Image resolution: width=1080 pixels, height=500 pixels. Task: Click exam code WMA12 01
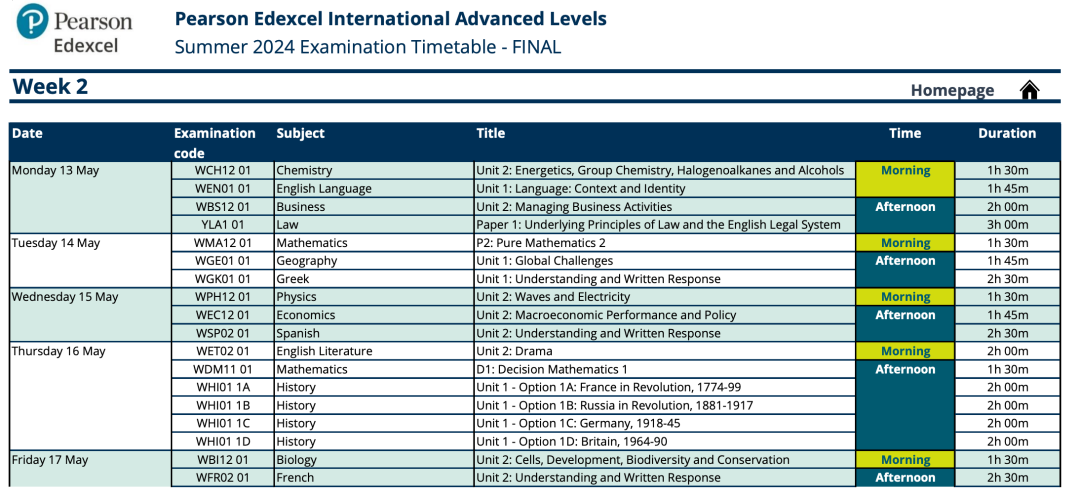(222, 242)
